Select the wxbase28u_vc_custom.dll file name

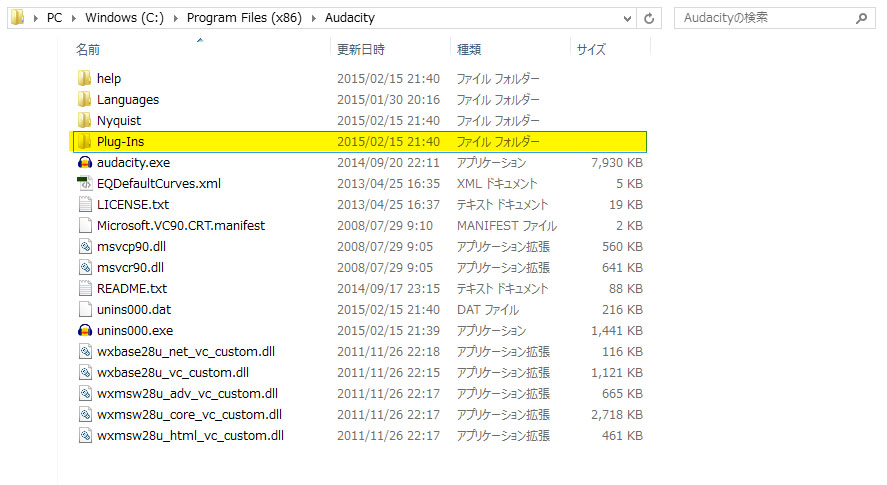click(173, 373)
